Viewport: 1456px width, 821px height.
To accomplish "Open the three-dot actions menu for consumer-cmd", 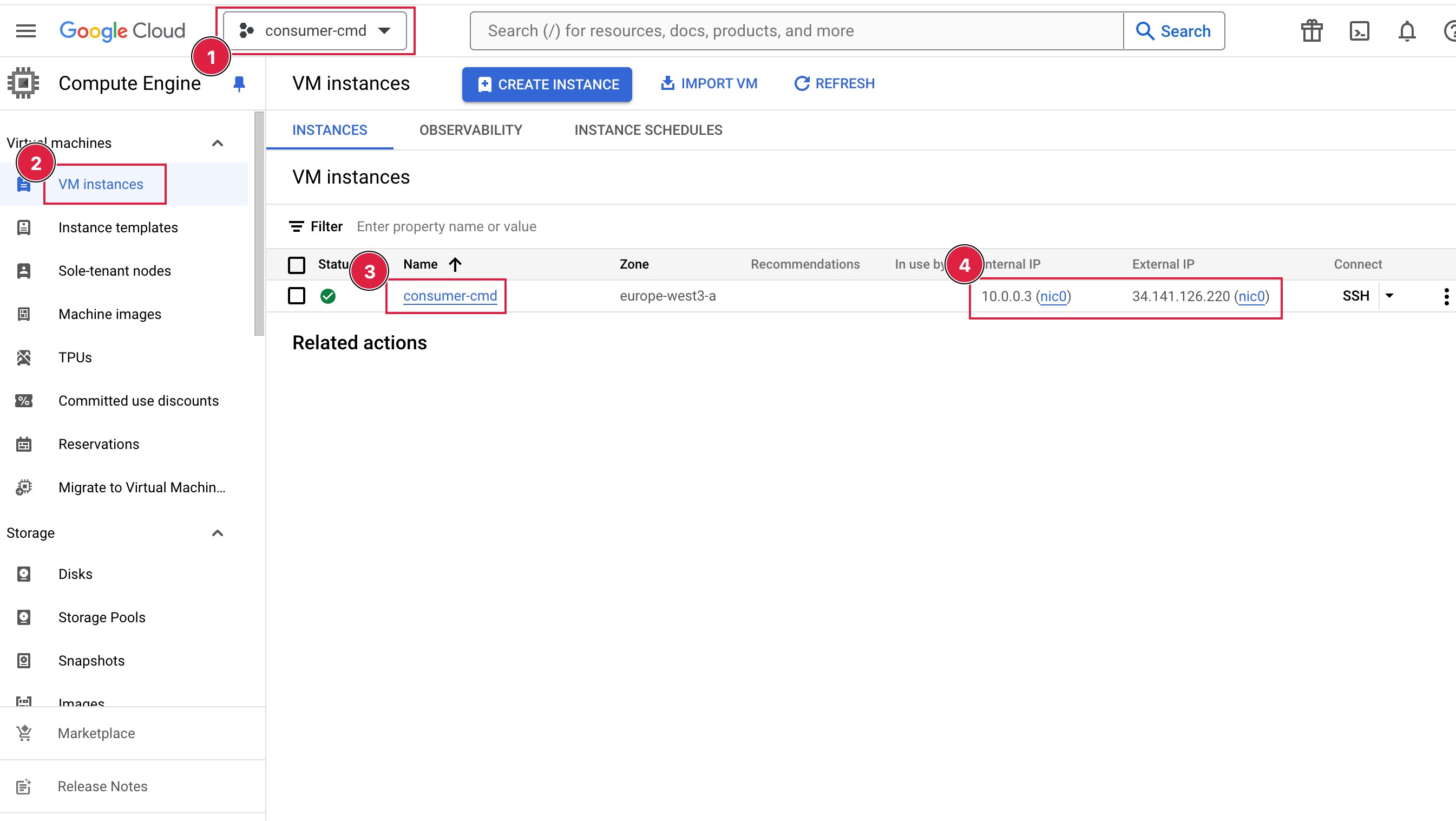I will [x=1446, y=296].
